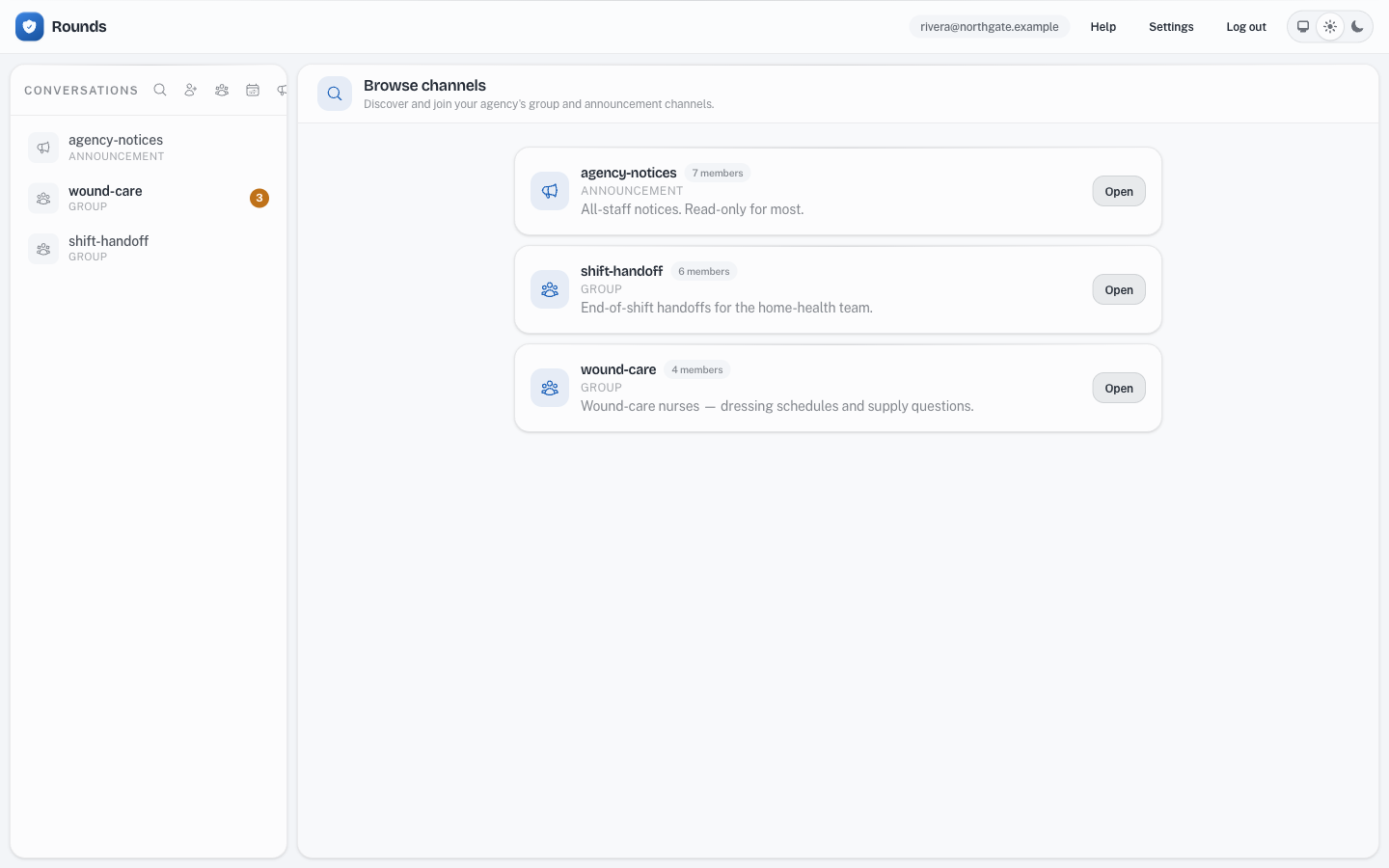Click the group icon beside sidebar shift-handoff
This screenshot has height=868, width=1389.
pos(43,249)
